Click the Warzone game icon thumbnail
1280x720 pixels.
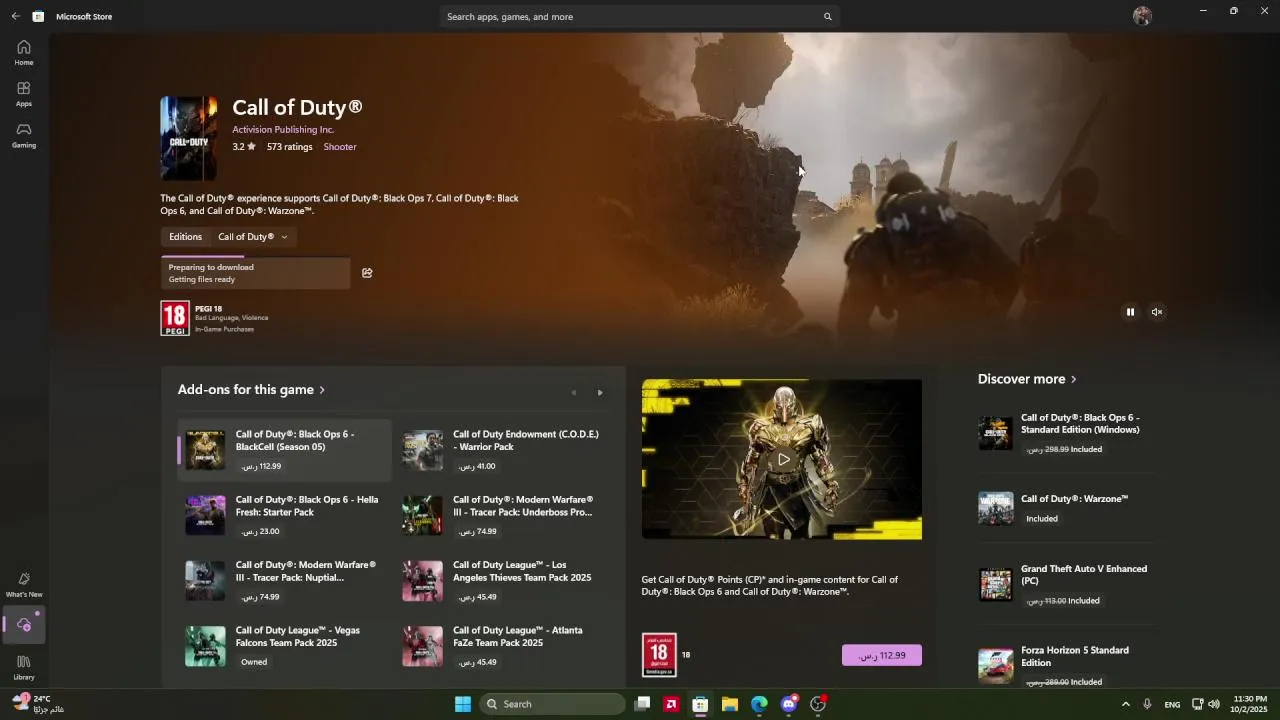[995, 508]
